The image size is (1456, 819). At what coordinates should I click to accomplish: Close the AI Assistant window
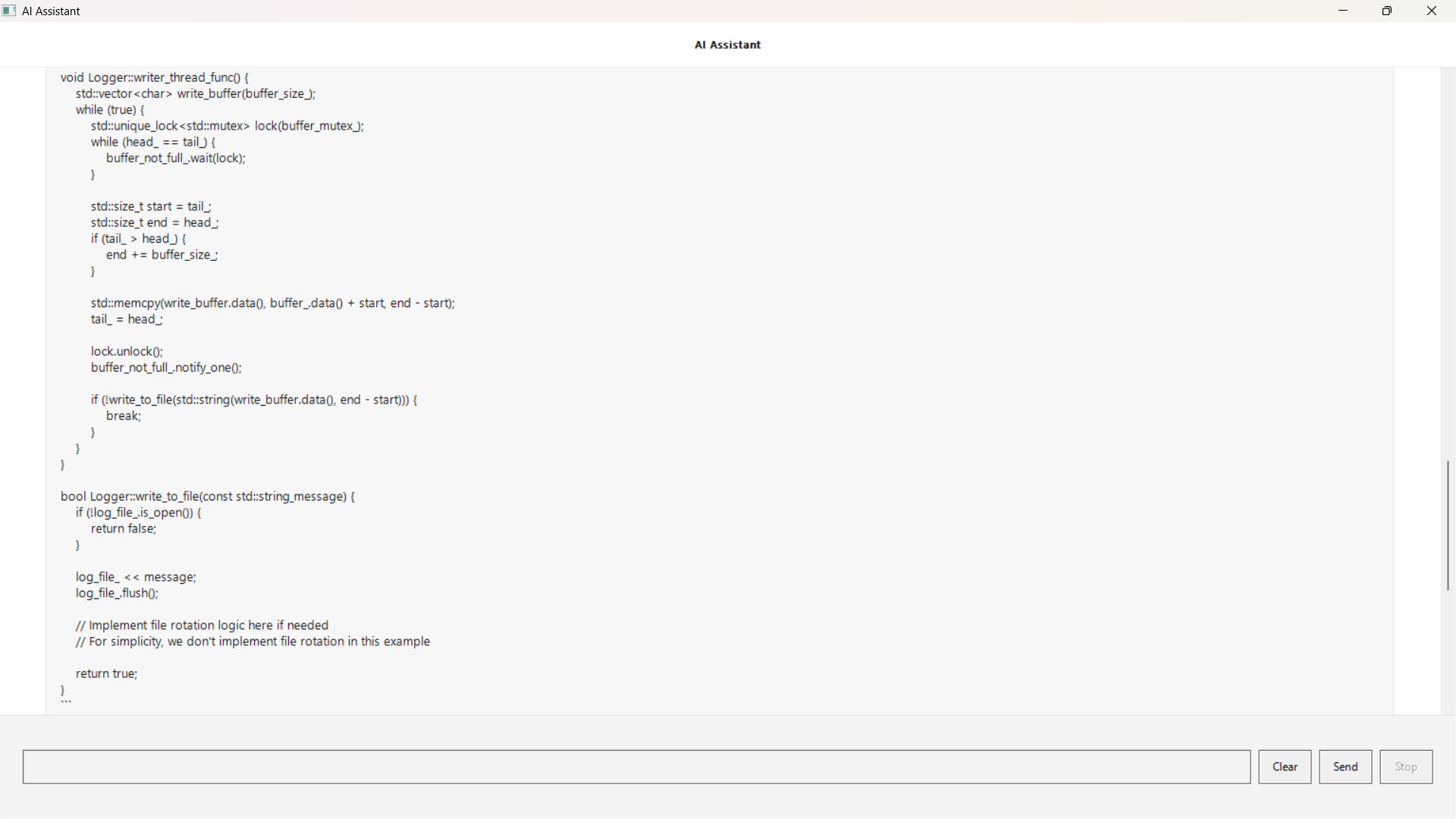coord(1432,11)
